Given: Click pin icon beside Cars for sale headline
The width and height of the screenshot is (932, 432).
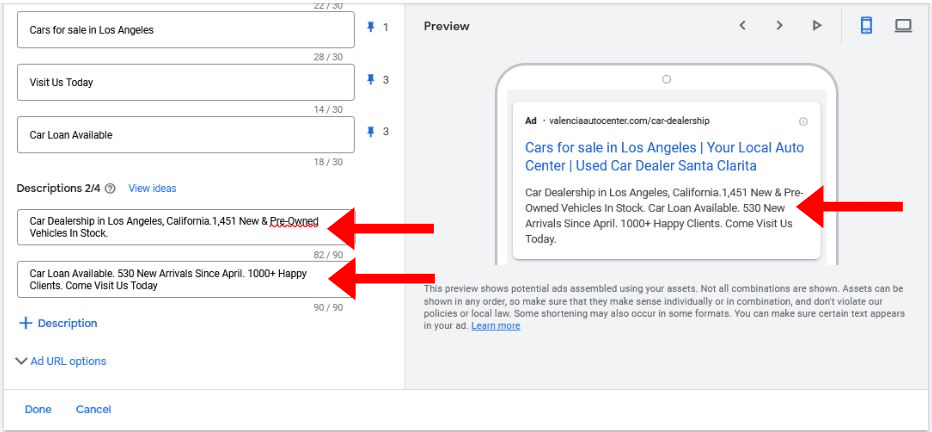Looking at the screenshot, I should [371, 29].
